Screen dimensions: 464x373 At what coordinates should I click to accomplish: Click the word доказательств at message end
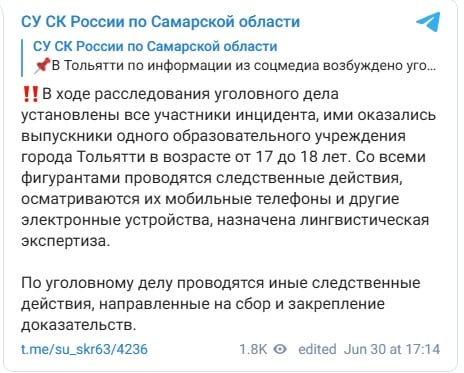click(79, 325)
